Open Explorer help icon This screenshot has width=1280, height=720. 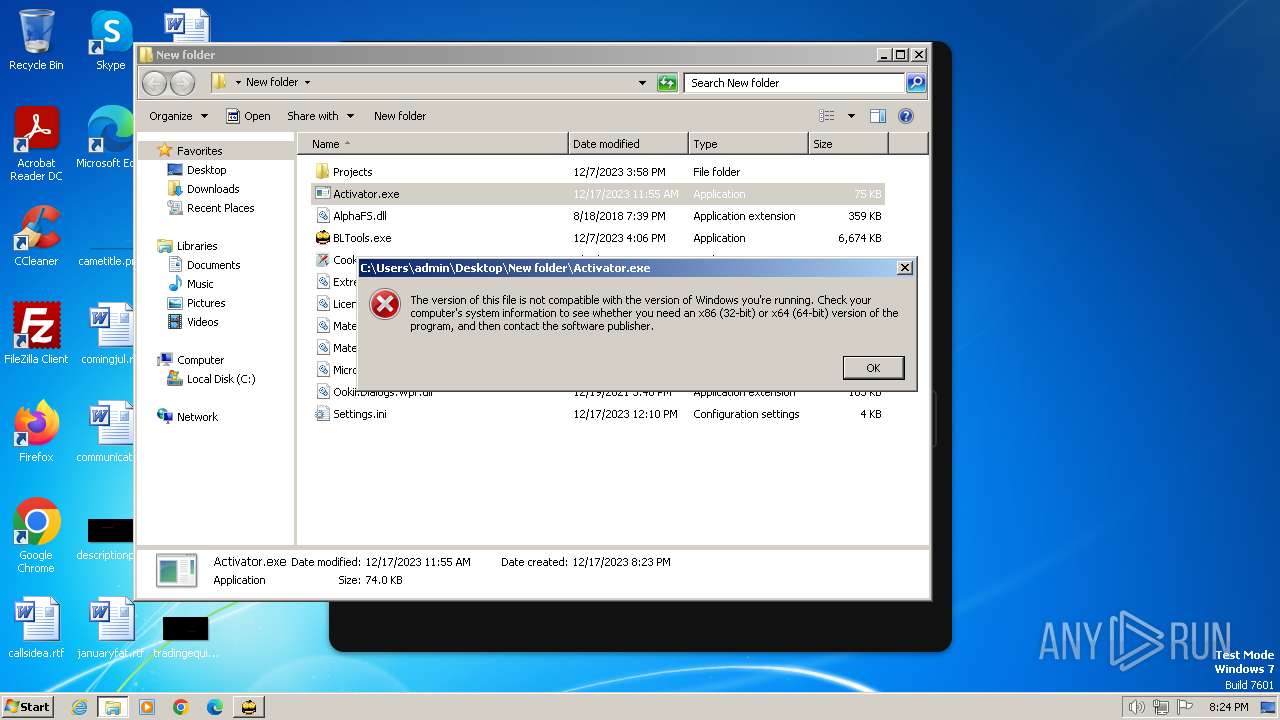pyautogui.click(x=906, y=116)
